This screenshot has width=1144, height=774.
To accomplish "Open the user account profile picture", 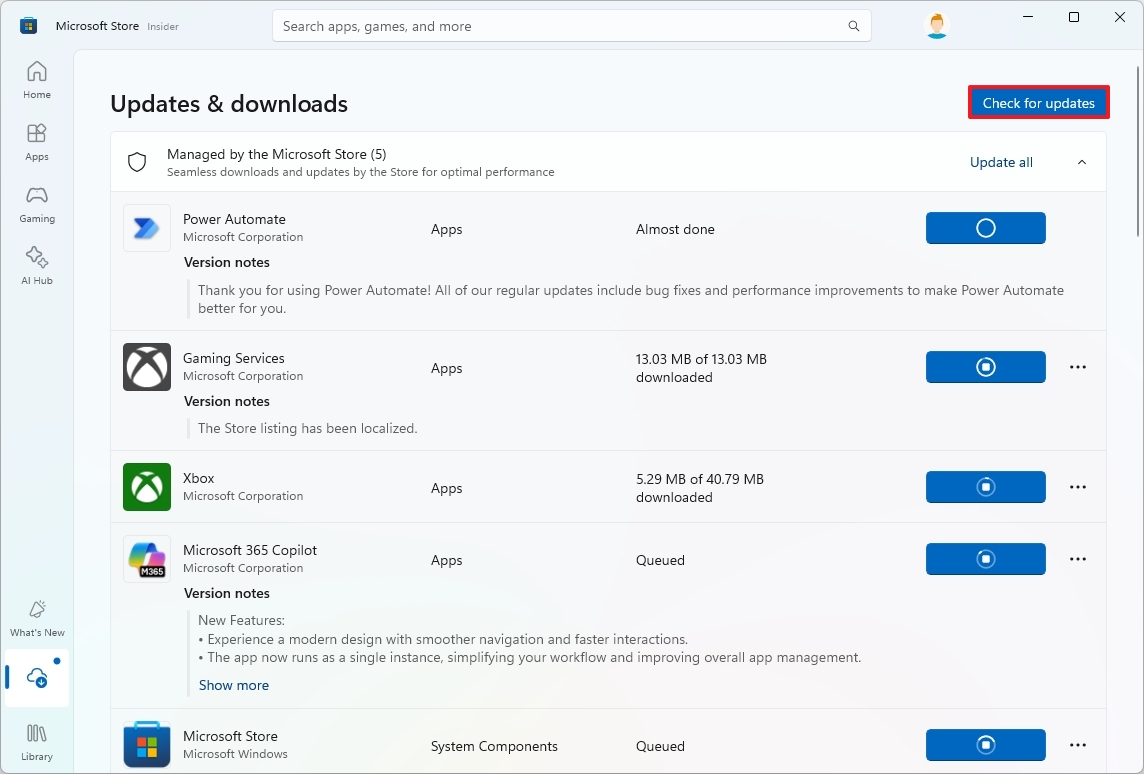I will pyautogui.click(x=936, y=25).
